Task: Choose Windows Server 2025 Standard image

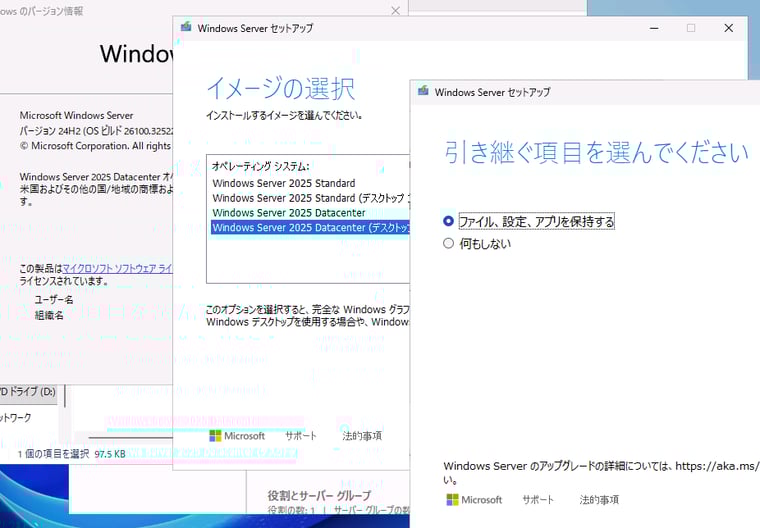Action: (x=310, y=183)
